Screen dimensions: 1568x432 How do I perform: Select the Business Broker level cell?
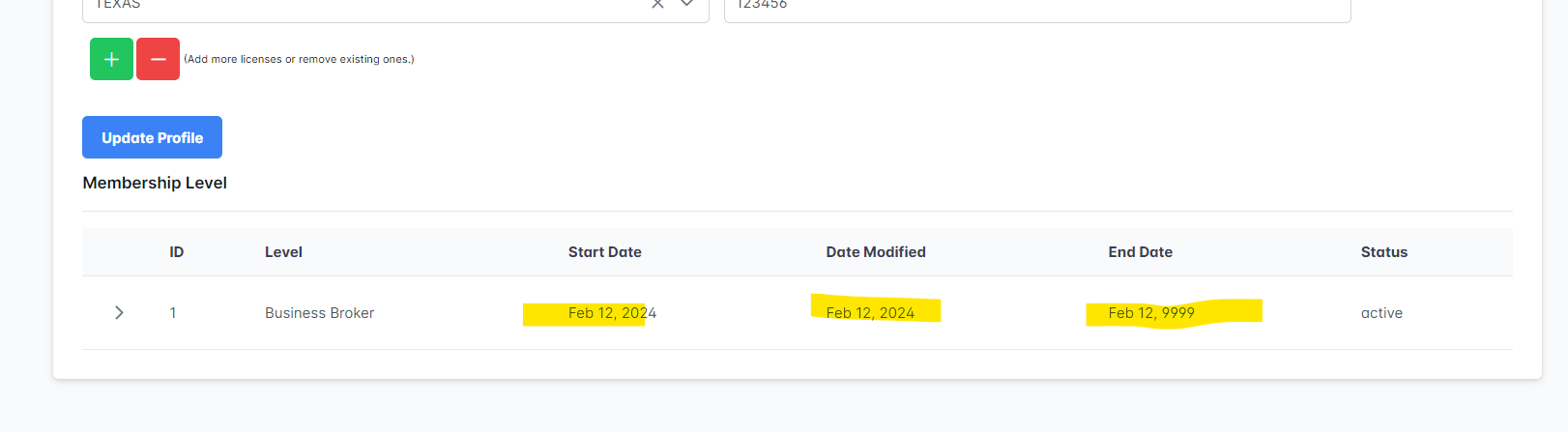pyautogui.click(x=319, y=313)
